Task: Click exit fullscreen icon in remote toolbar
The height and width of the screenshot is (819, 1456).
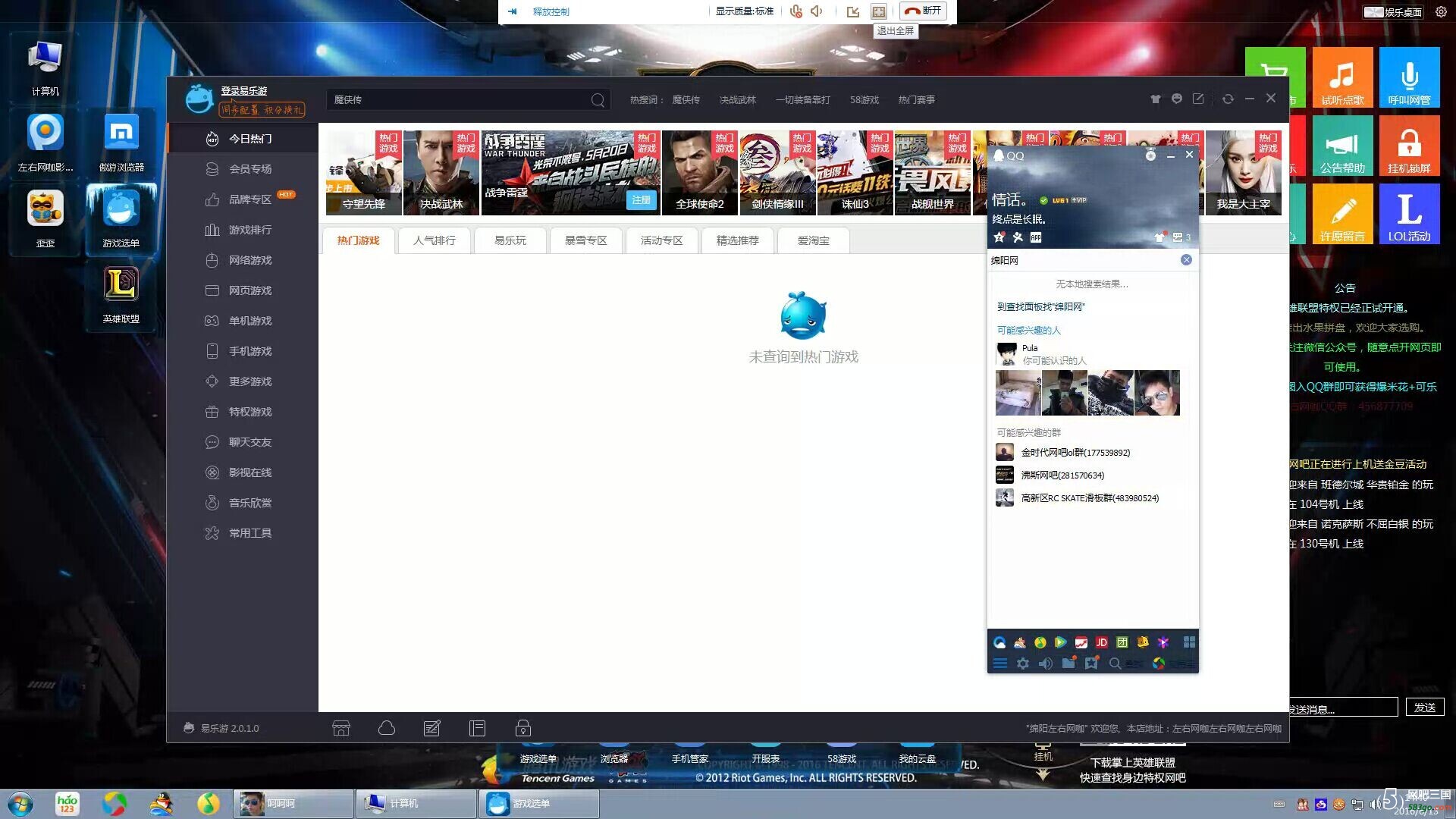Action: (x=878, y=11)
